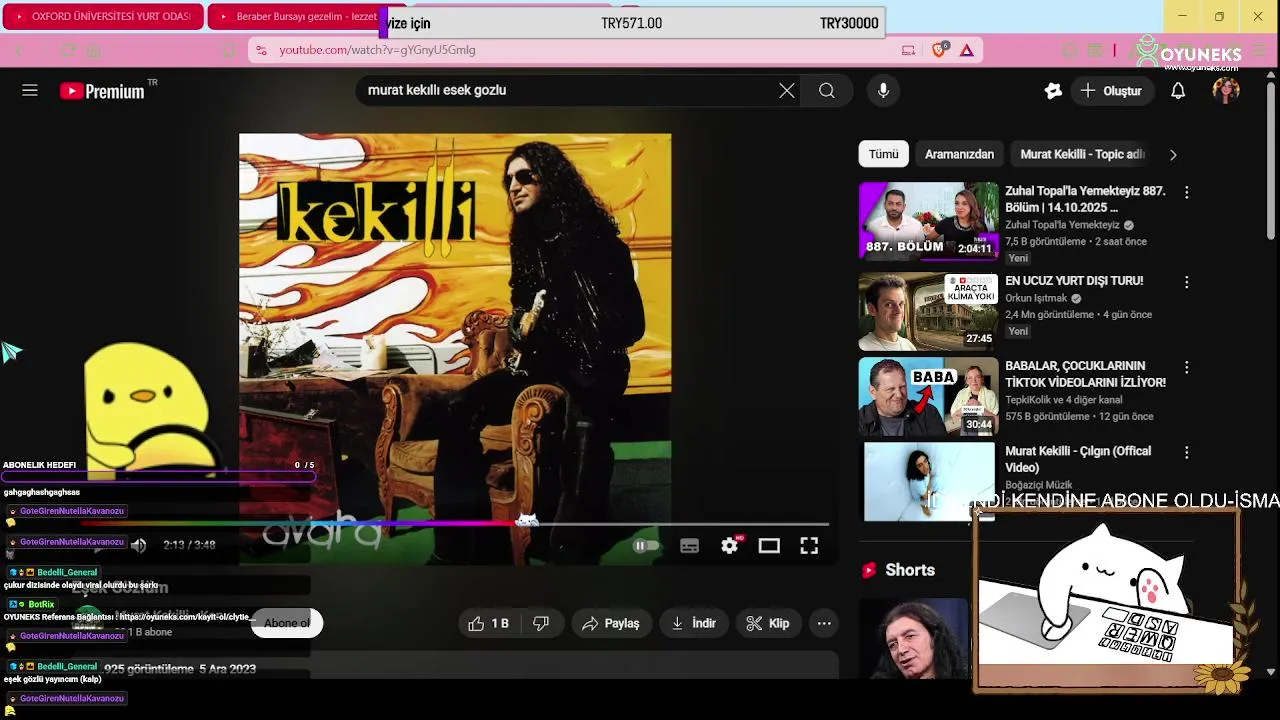Like the video with thumbs up
Screen dimensions: 1280x720
point(489,623)
